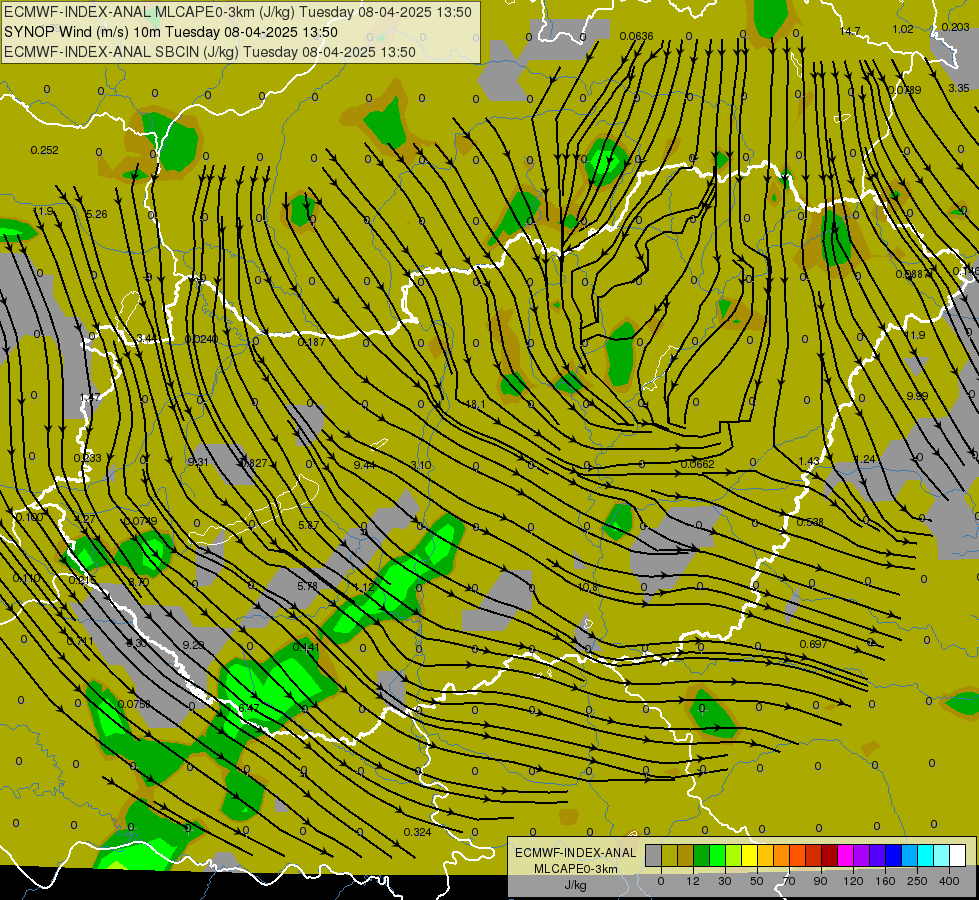Viewport: 979px width, 900px height.
Task: Click the map value 0.711
Action: (80, 641)
